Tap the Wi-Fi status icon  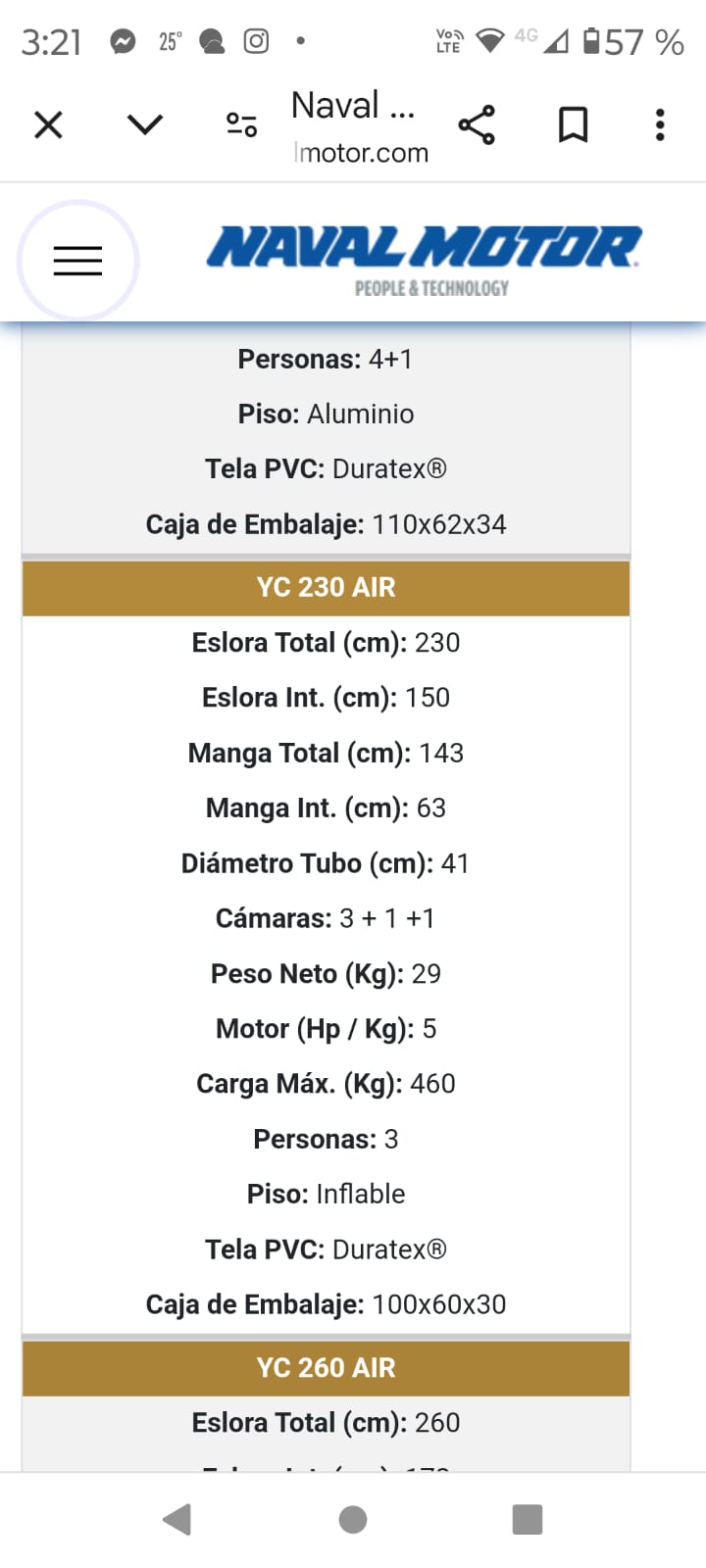coord(489,40)
